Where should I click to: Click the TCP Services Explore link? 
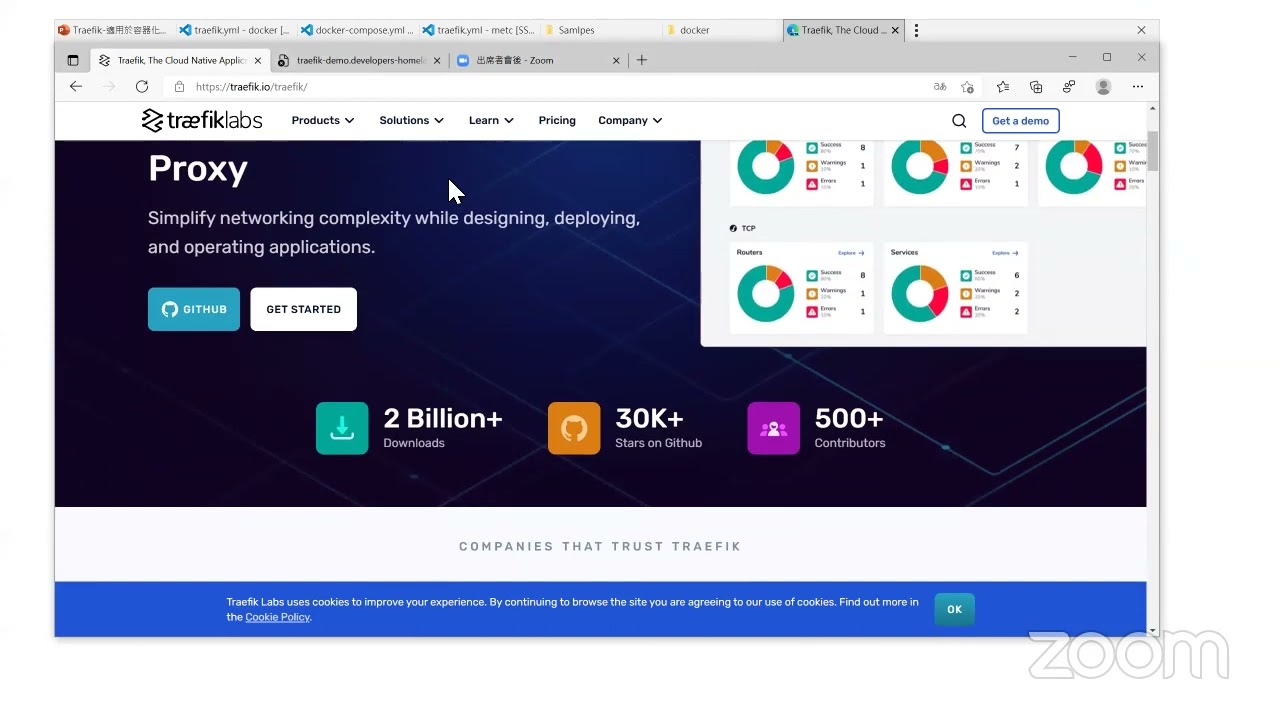1005,253
